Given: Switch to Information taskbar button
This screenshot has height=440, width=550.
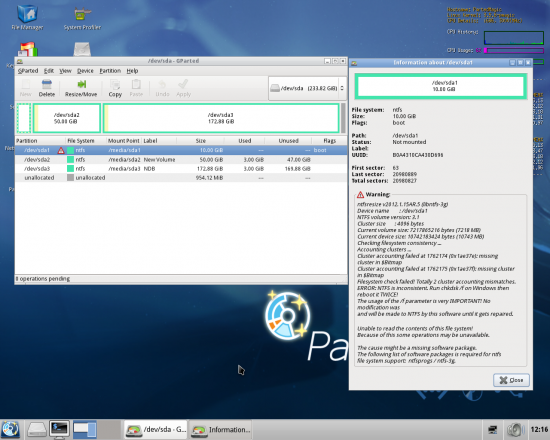Looking at the screenshot, I should [x=220, y=429].
